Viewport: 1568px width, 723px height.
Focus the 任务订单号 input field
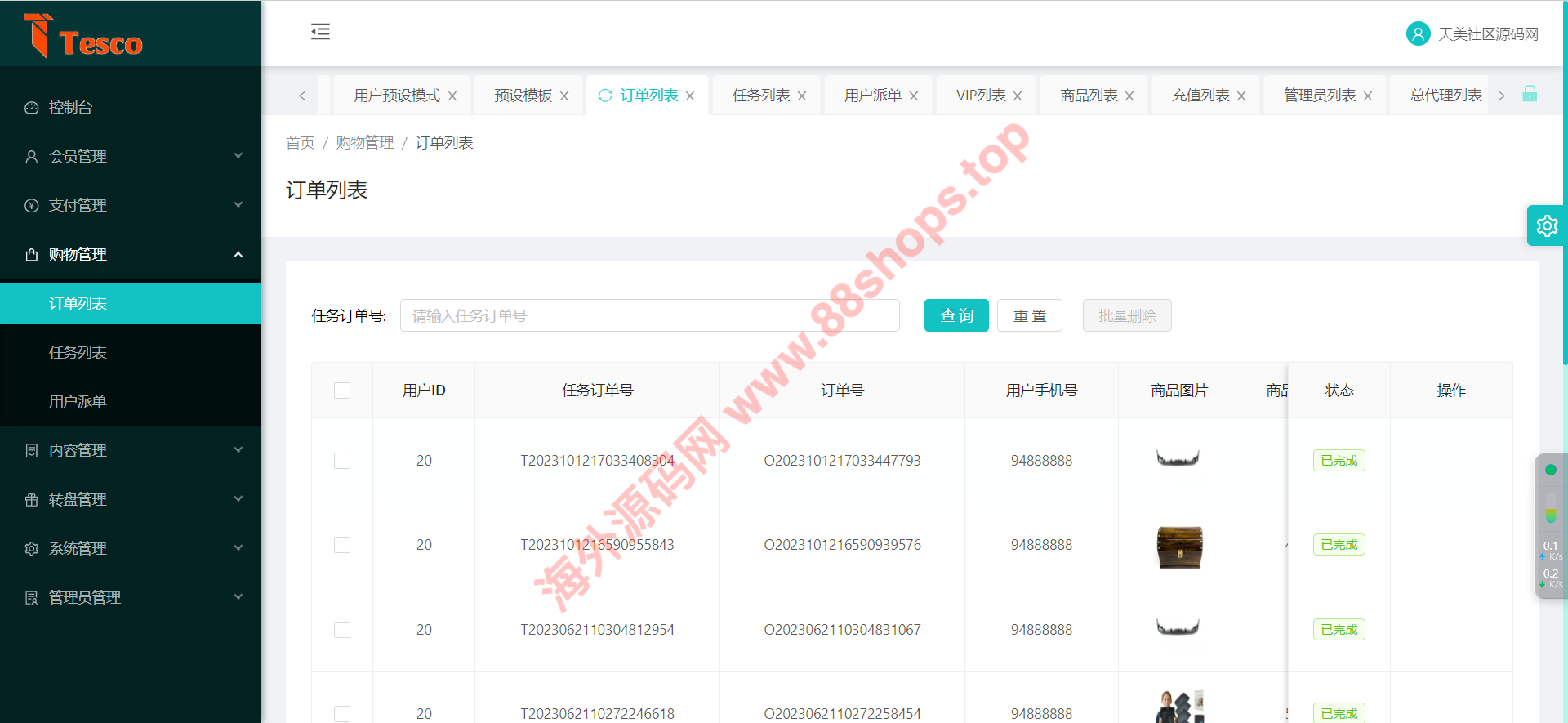649,315
